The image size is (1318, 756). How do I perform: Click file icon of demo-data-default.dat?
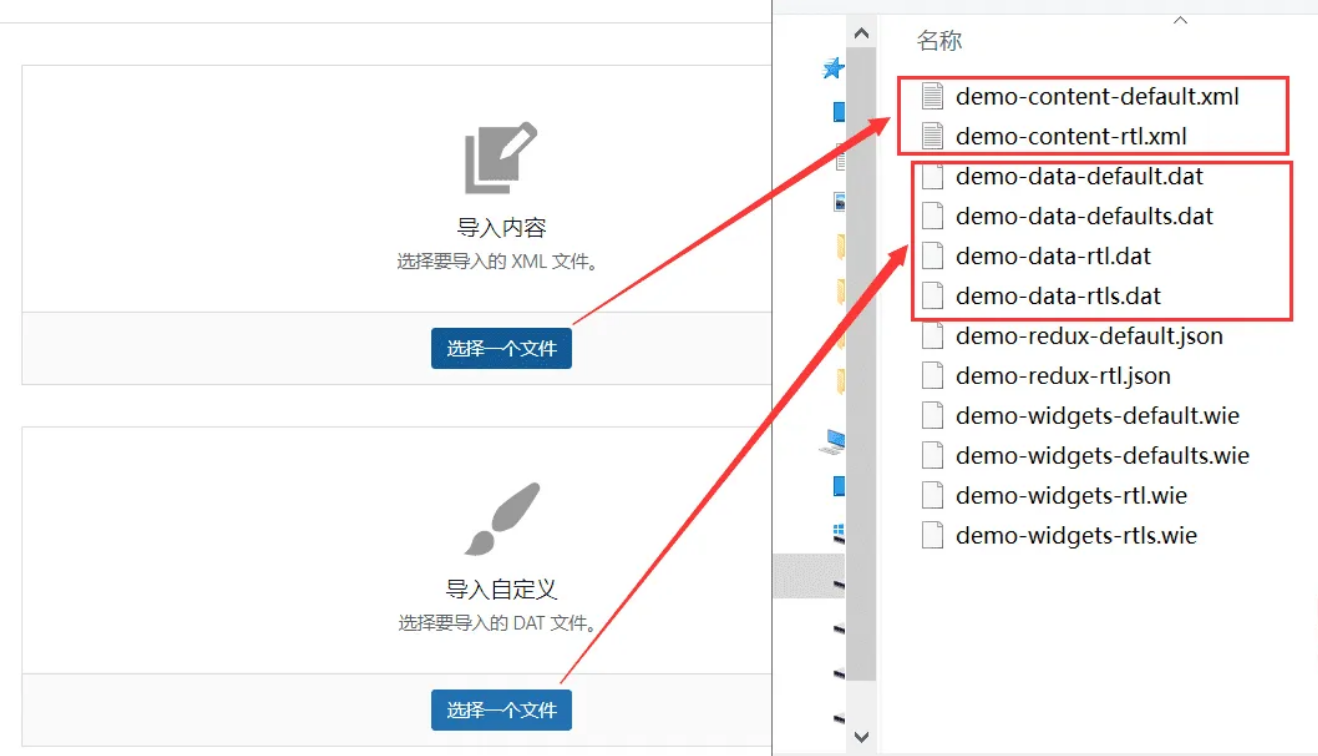coord(932,176)
